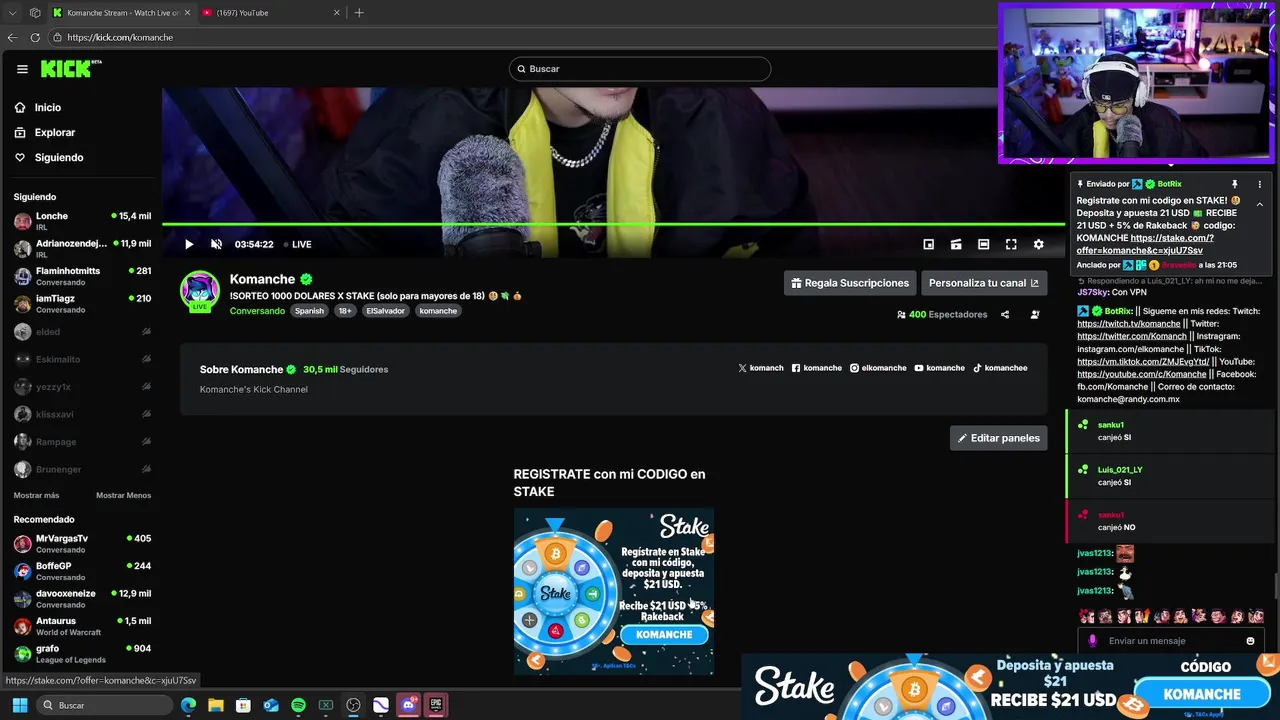This screenshot has width=1280, height=720.
Task: Open the browser tab list dropdown
Action: click(x=12, y=13)
